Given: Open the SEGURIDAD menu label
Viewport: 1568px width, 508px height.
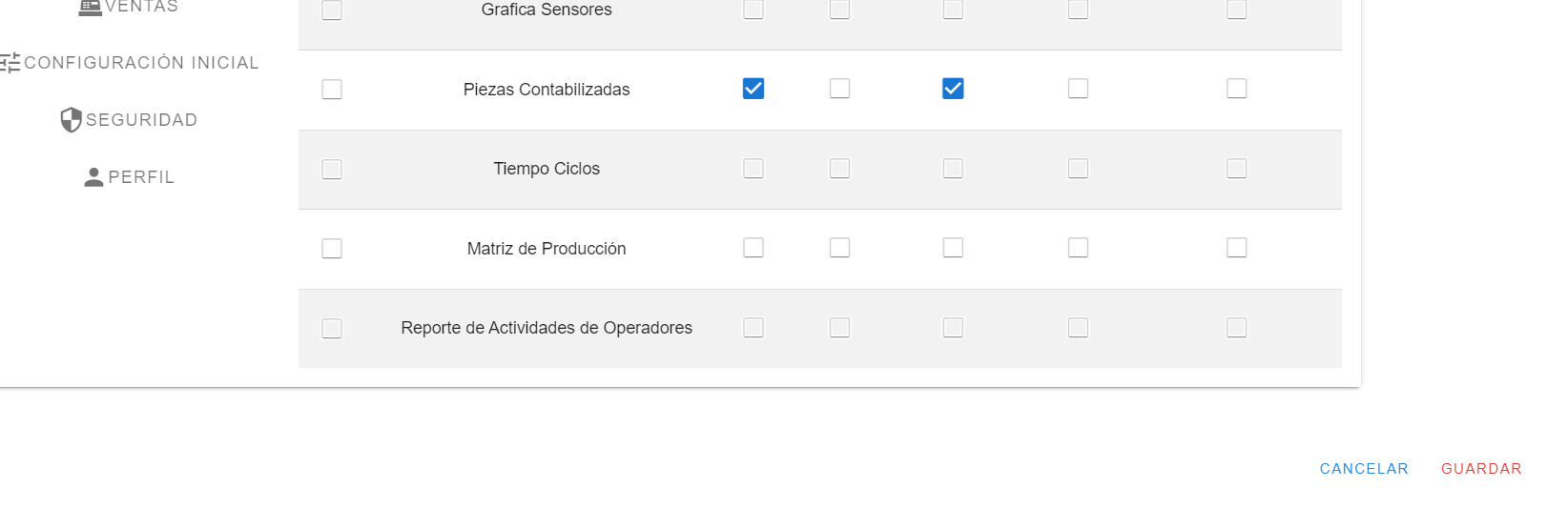Looking at the screenshot, I should (x=141, y=120).
